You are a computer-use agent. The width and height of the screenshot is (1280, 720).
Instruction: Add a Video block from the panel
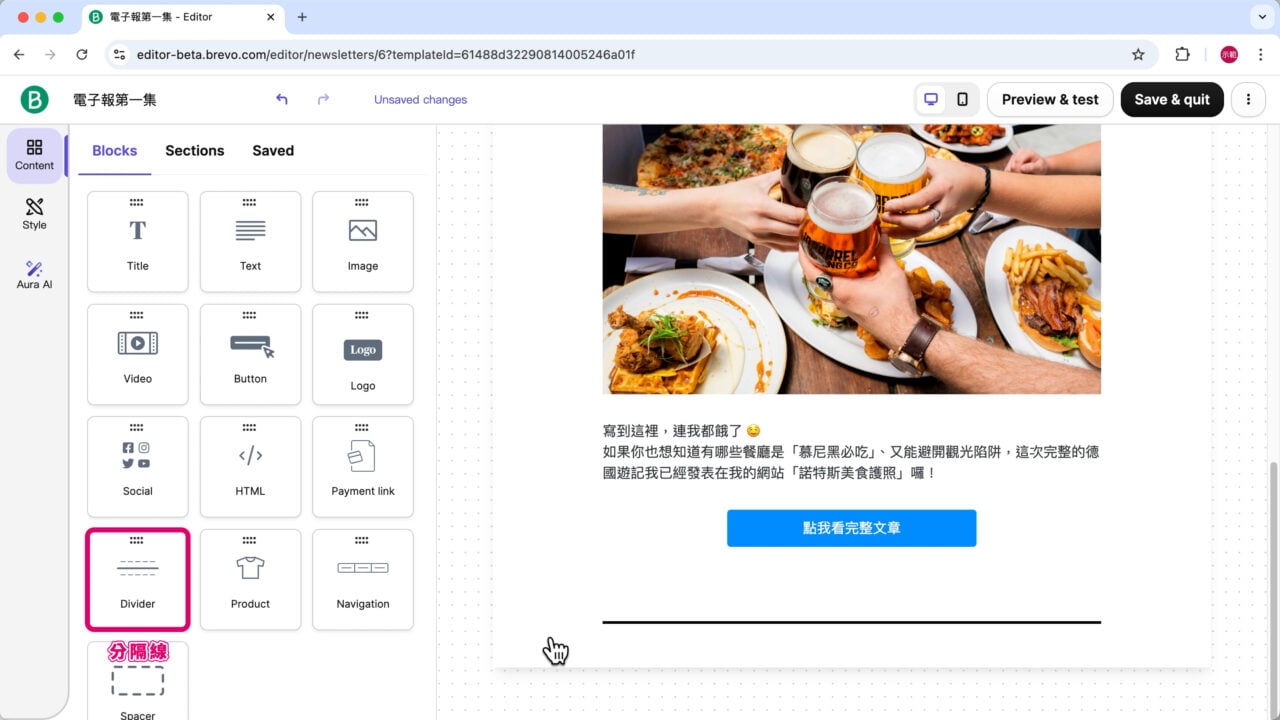coord(137,354)
